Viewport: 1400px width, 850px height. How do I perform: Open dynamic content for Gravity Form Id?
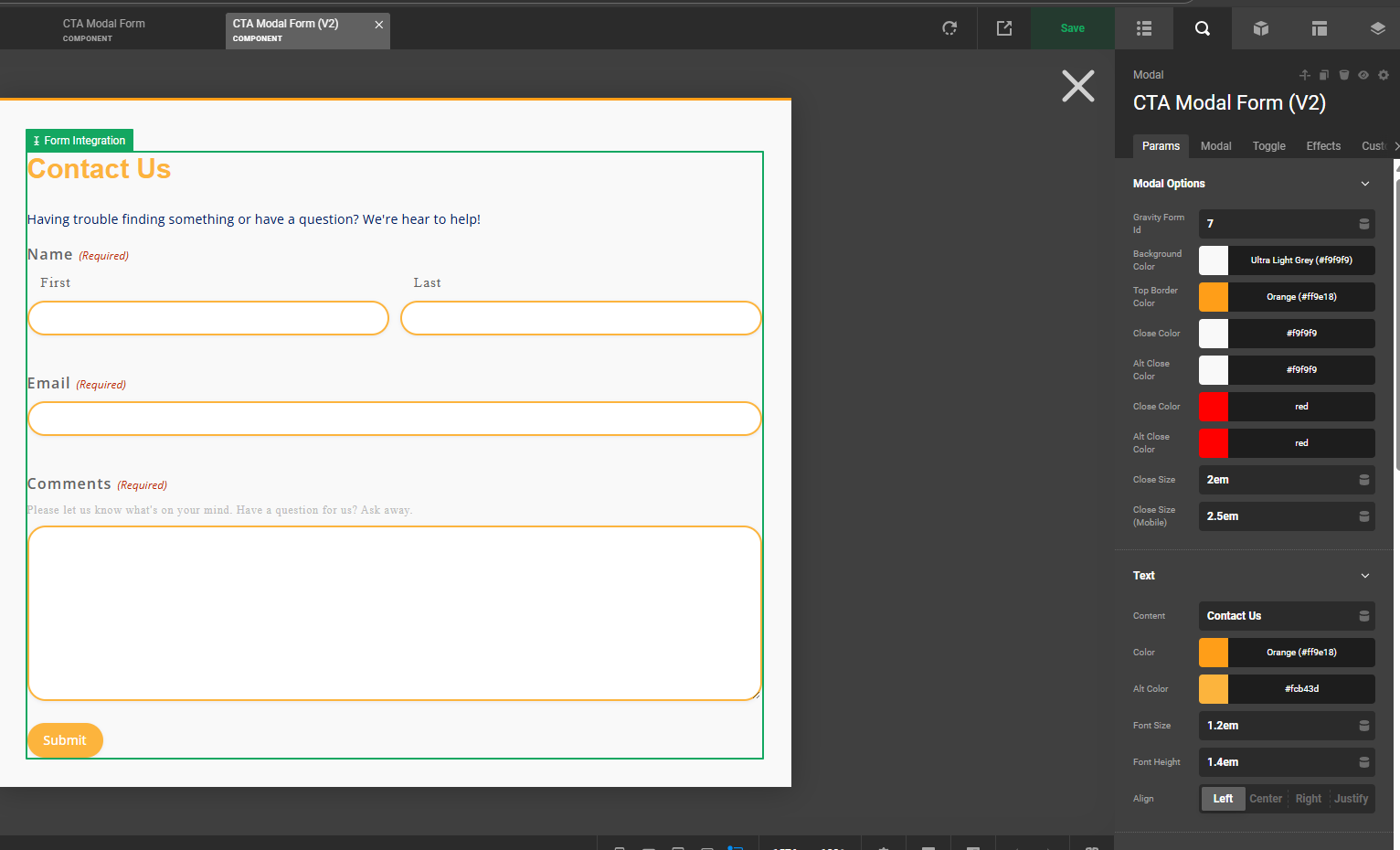click(1363, 224)
